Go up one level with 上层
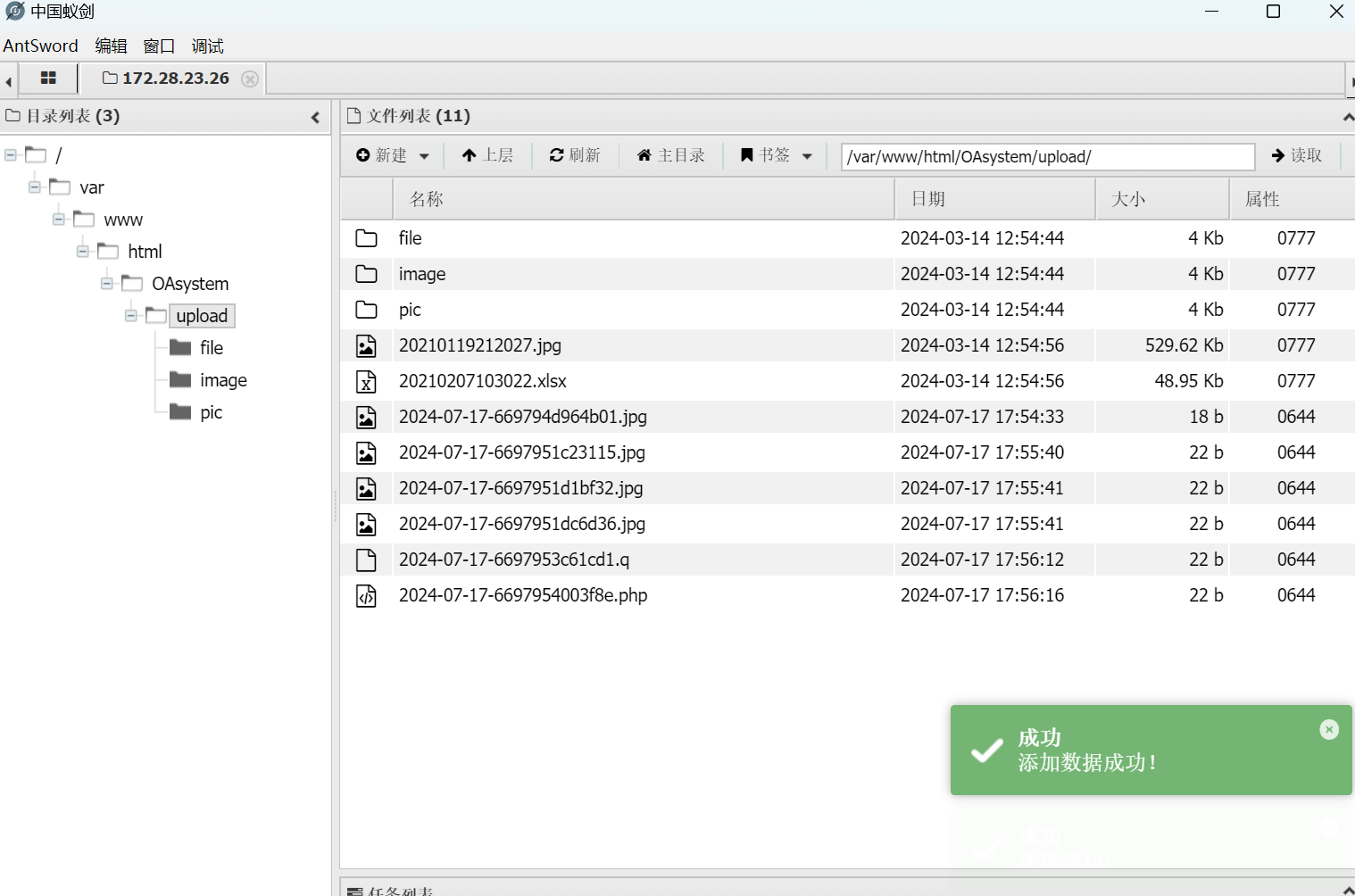The width and height of the screenshot is (1355, 896). pyautogui.click(x=487, y=155)
